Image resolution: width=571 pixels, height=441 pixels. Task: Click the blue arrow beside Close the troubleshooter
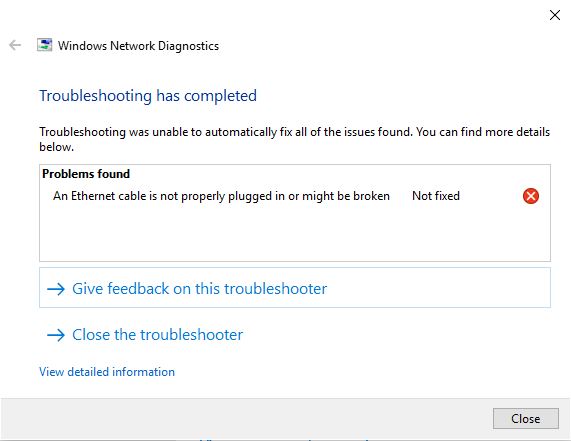[56, 335]
